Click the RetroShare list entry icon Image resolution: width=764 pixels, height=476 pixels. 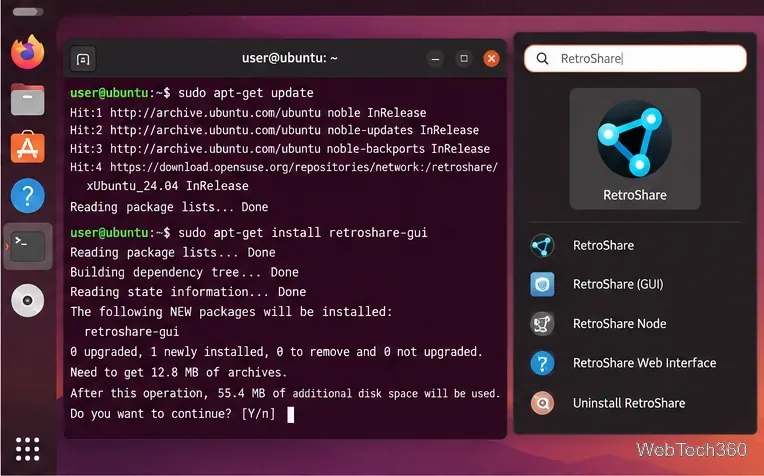(x=542, y=246)
